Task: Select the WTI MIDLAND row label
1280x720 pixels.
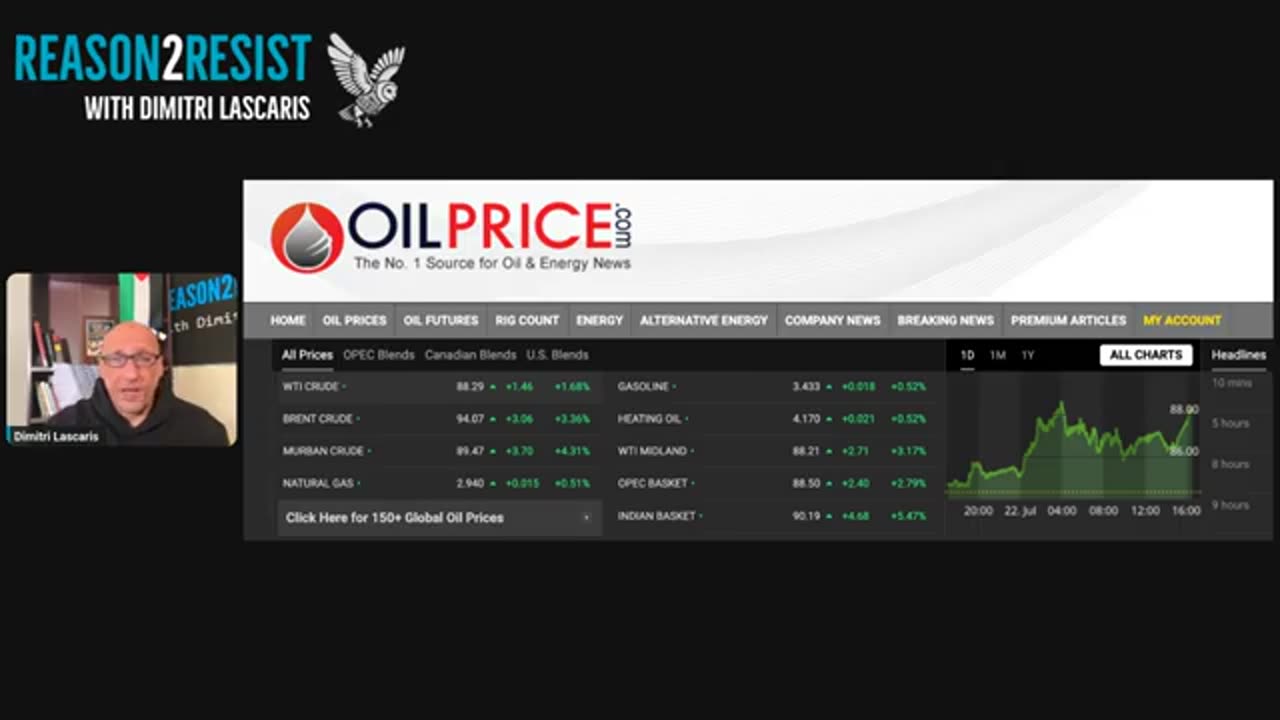Action: point(652,451)
